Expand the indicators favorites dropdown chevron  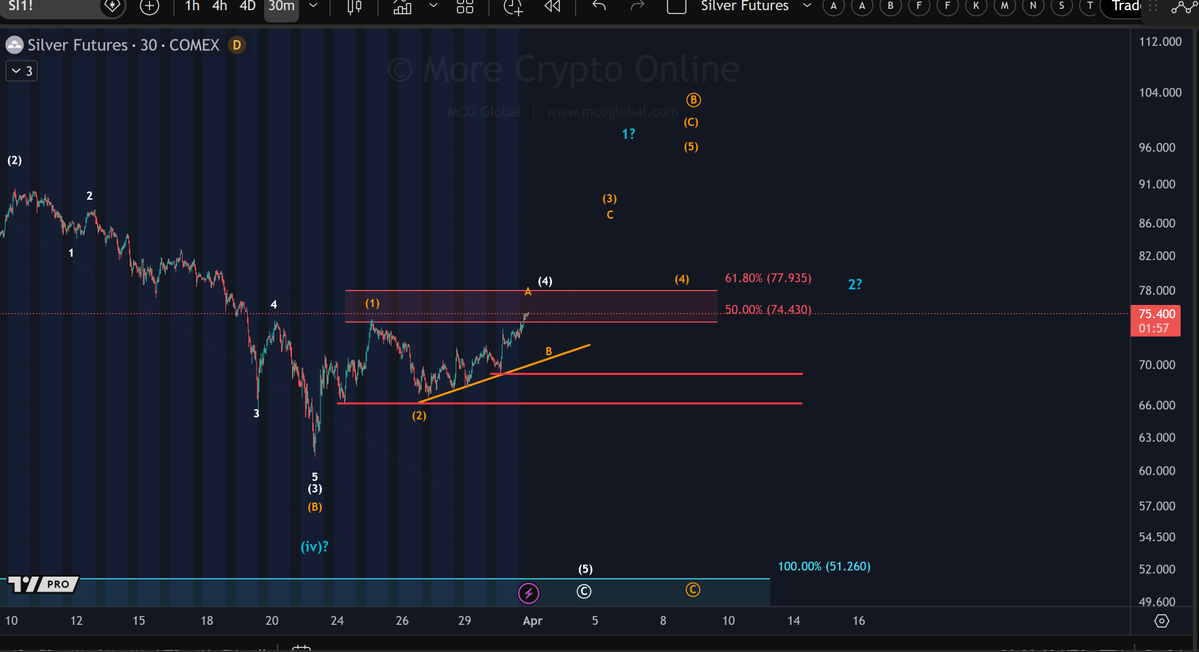click(433, 6)
